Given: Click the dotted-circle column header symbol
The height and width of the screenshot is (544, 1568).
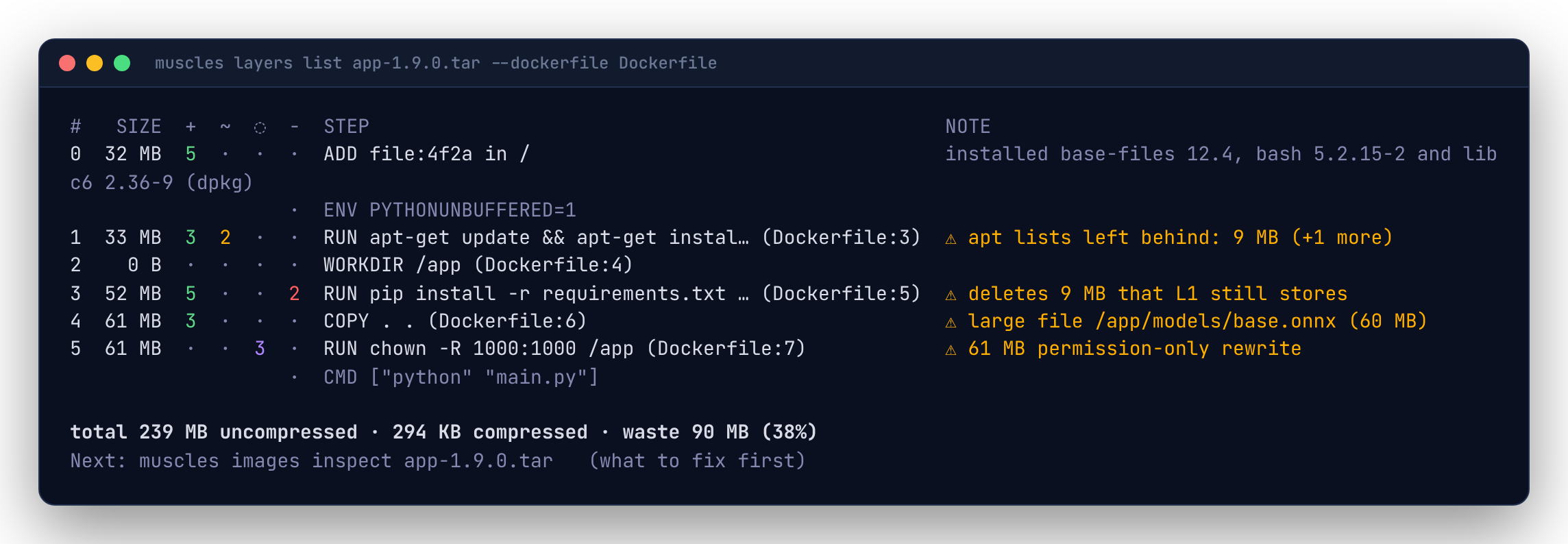Looking at the screenshot, I should click(x=260, y=127).
